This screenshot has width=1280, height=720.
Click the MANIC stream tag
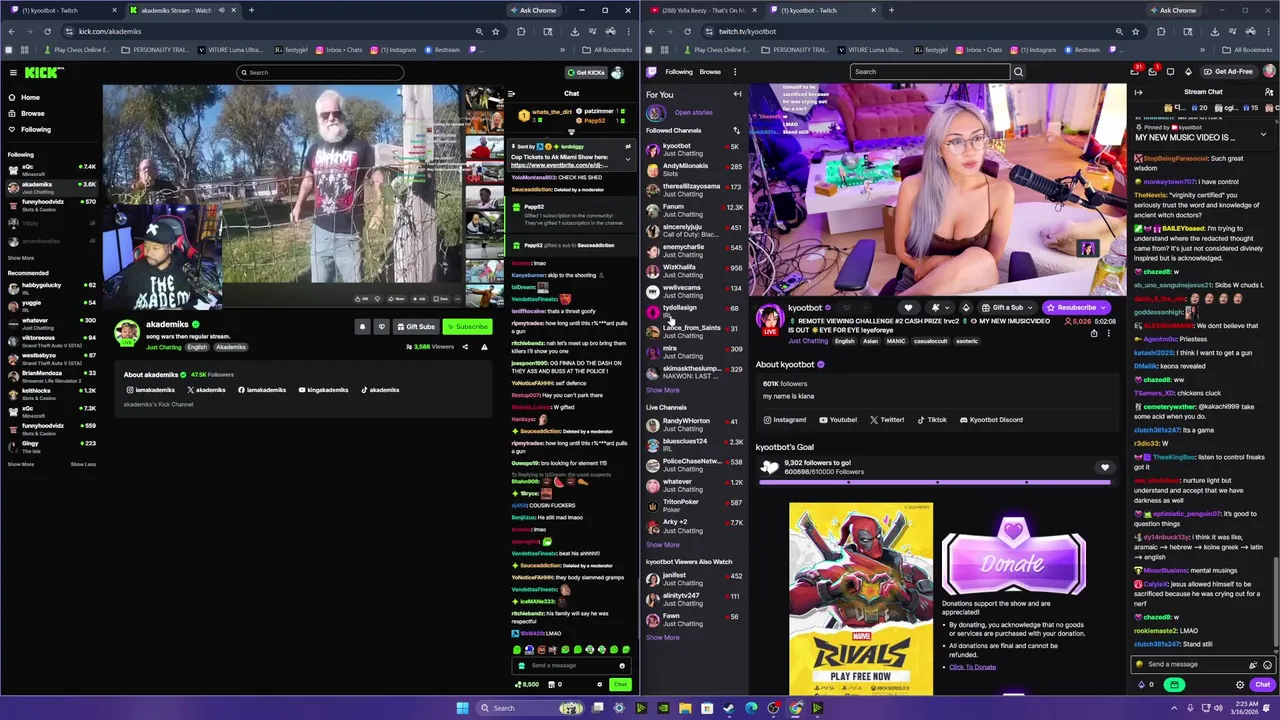pyautogui.click(x=895, y=341)
